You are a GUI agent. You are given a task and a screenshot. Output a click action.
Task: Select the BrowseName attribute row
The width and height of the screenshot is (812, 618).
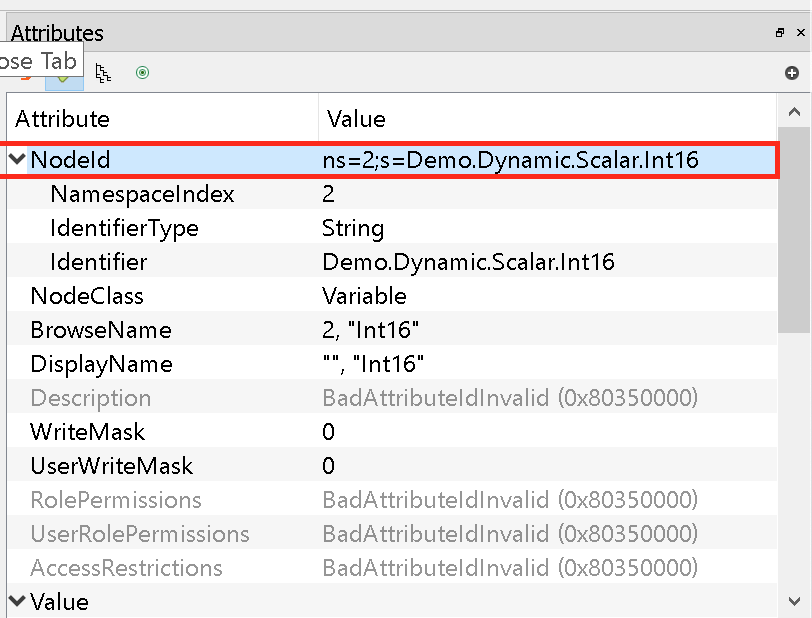[392, 330]
